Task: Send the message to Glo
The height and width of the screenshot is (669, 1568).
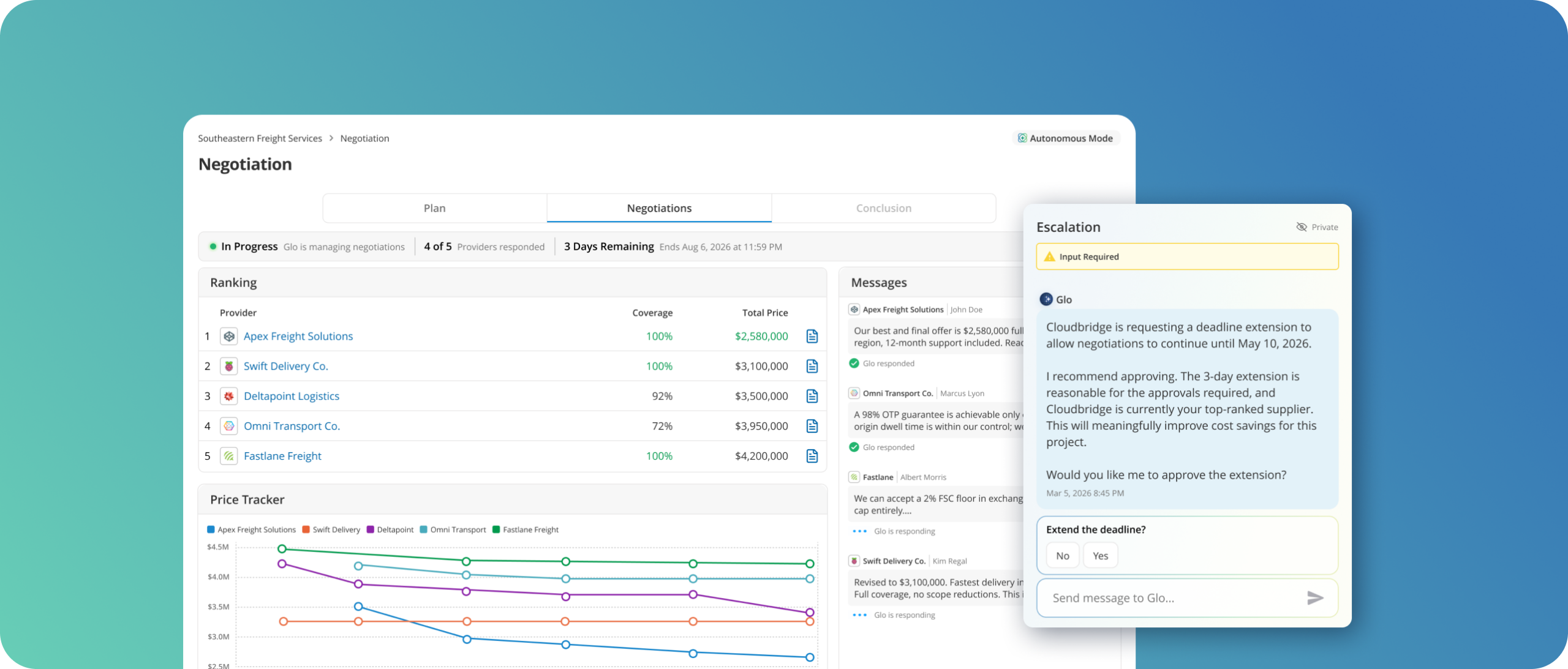Action: (1315, 598)
